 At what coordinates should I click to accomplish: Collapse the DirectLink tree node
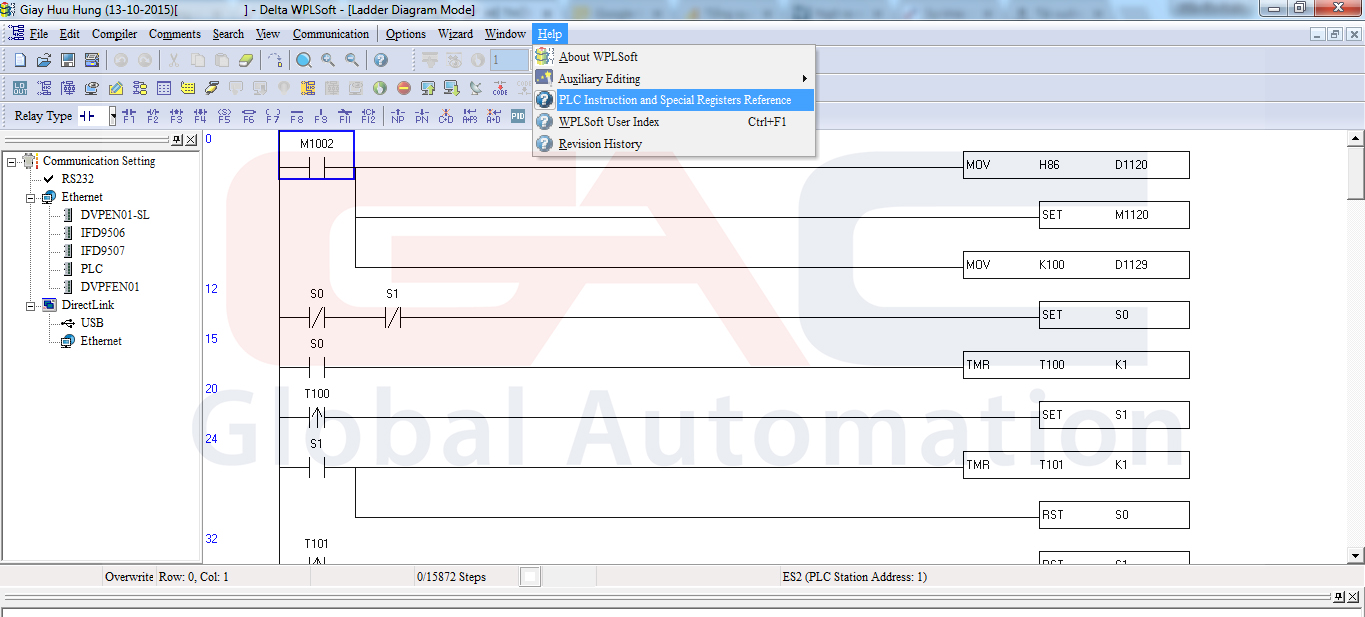[31, 305]
